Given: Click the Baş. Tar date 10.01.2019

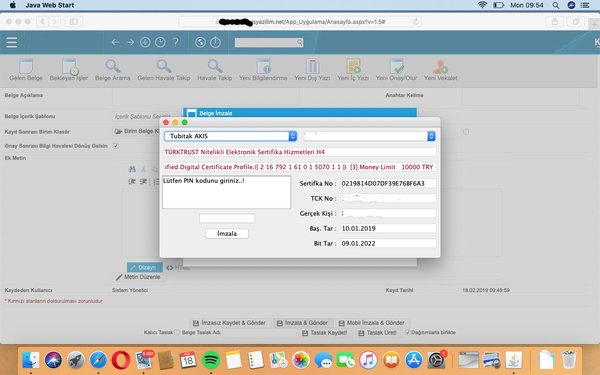Looking at the screenshot, I should (x=388, y=228).
